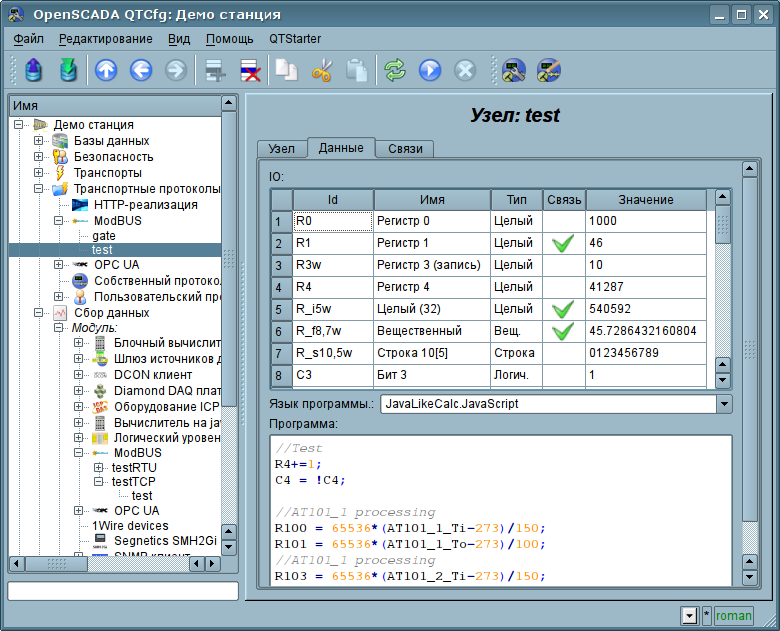
Task: Click the Segnetics SMH2Gi device icon
Action: (100, 541)
